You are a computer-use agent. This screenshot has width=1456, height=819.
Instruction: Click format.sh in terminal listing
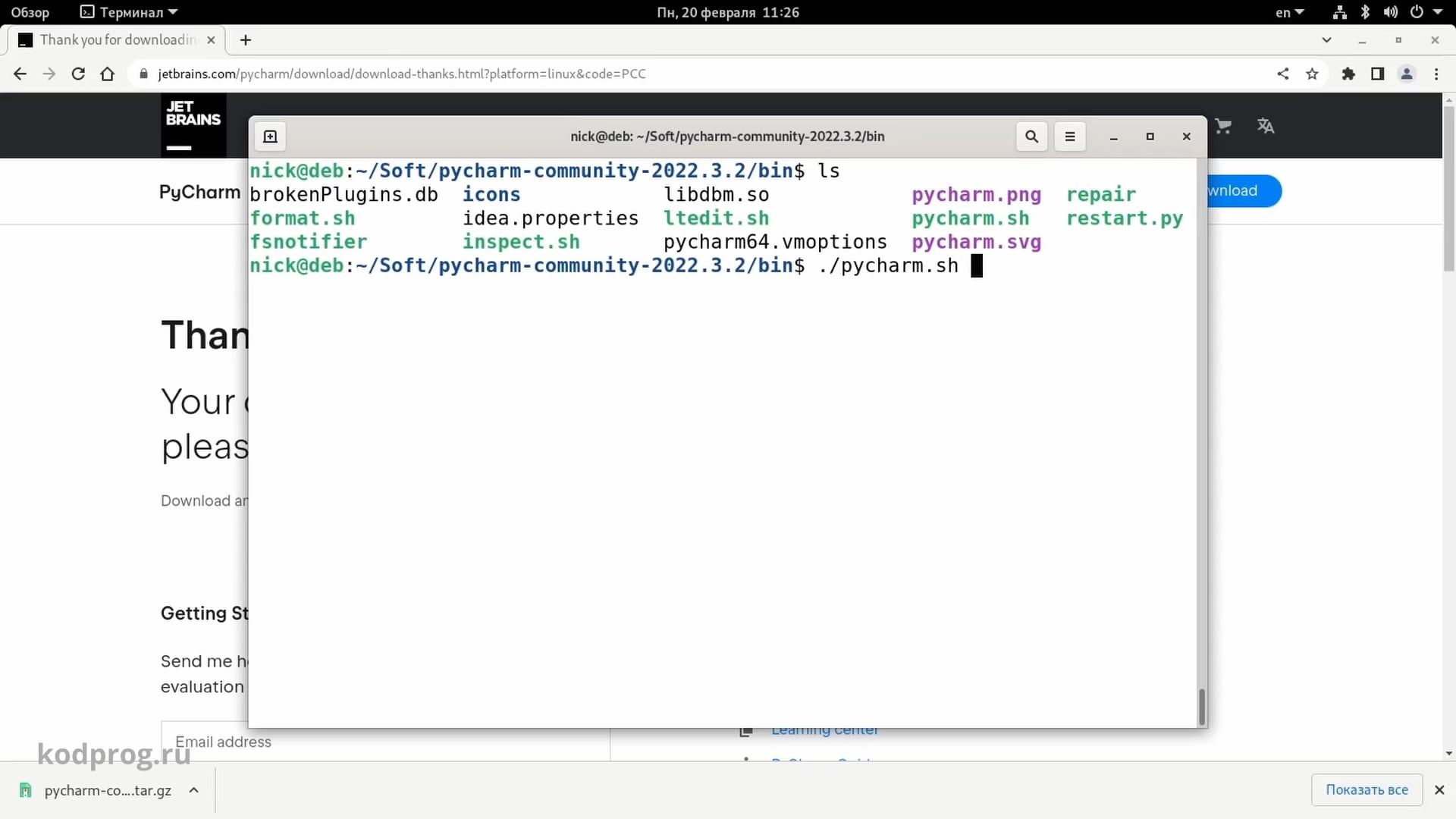coord(303,218)
